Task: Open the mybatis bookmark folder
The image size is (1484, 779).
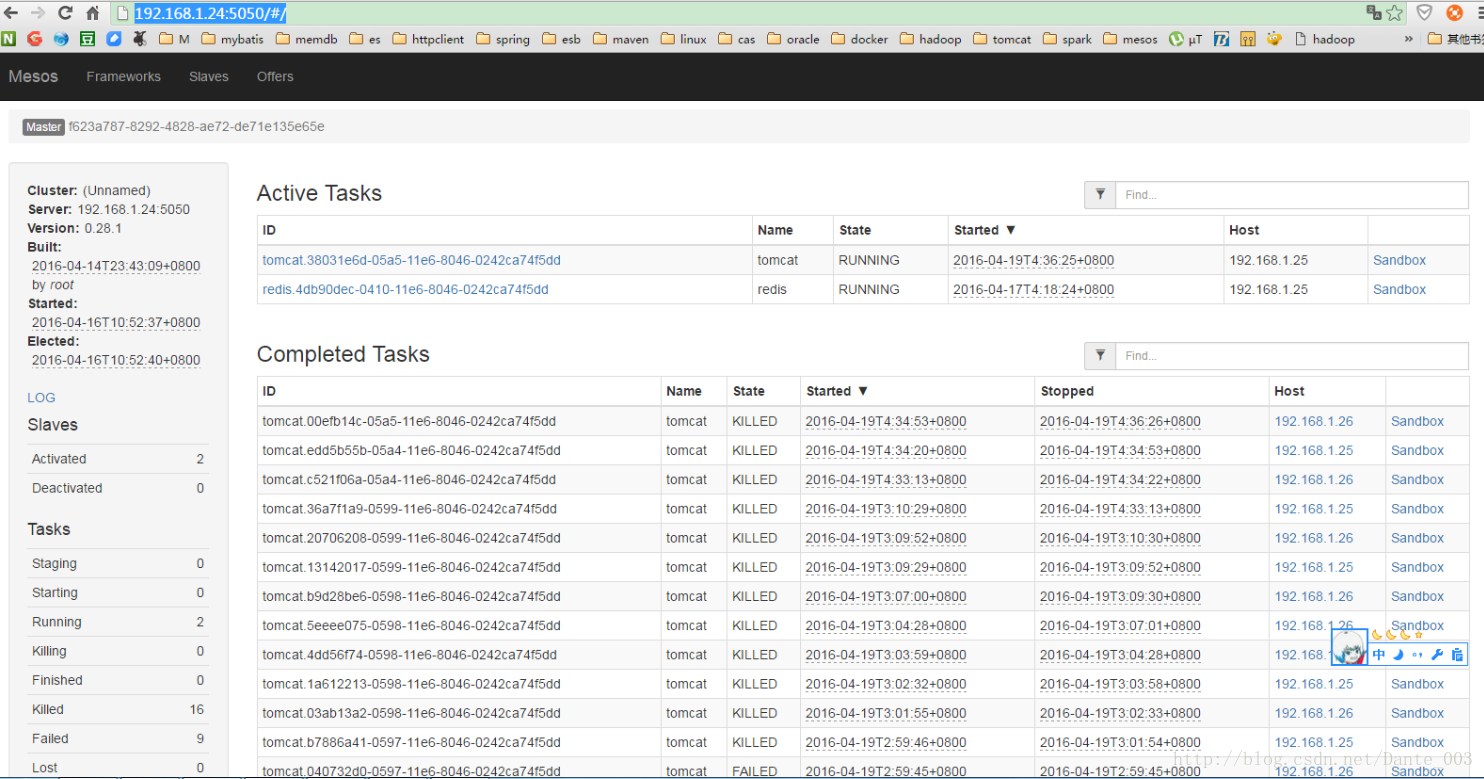Action: [233, 39]
